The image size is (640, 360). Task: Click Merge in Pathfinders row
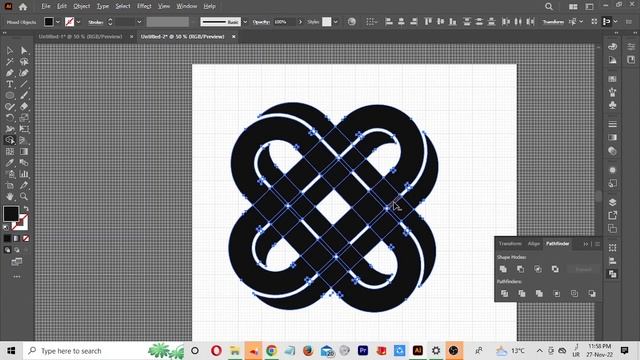click(539, 293)
